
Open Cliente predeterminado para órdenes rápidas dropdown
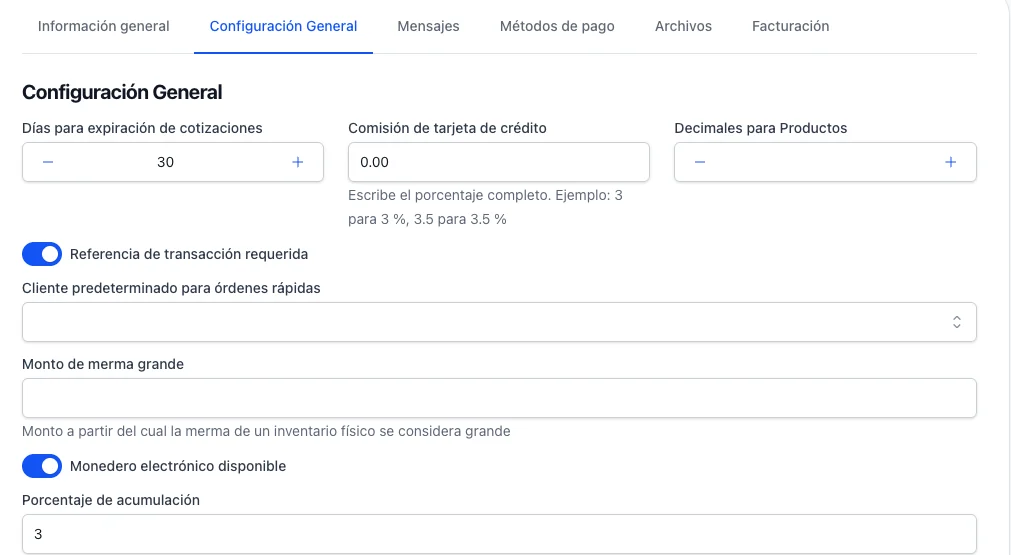tap(499, 322)
